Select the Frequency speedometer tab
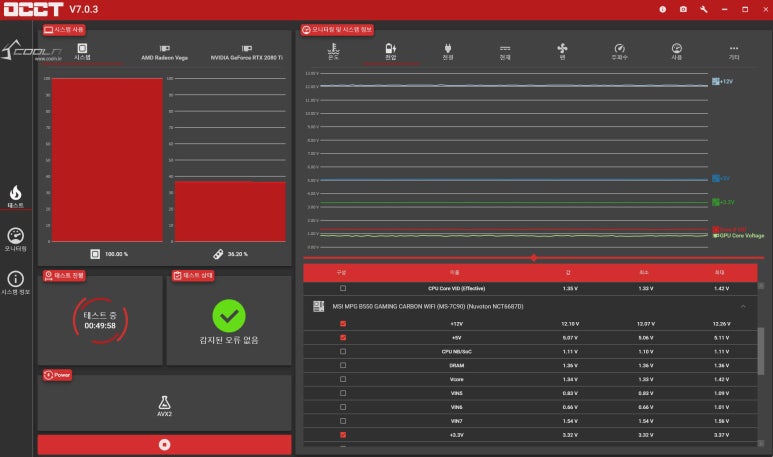 619,51
